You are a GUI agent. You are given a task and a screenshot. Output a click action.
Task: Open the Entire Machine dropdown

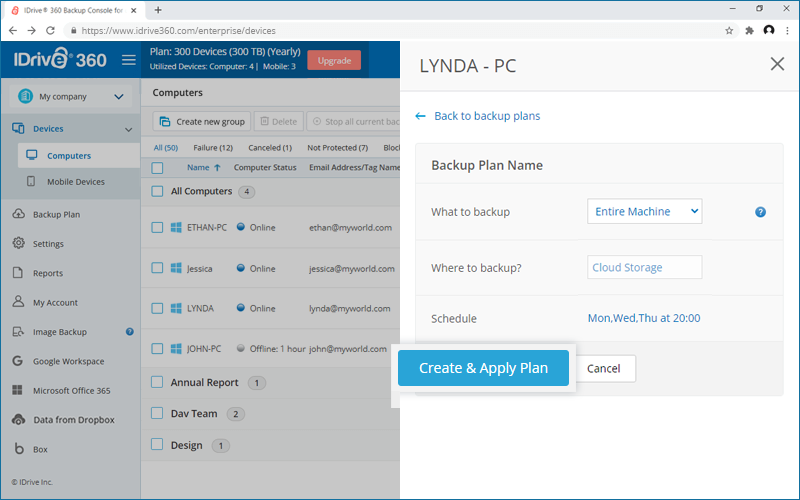[644, 211]
